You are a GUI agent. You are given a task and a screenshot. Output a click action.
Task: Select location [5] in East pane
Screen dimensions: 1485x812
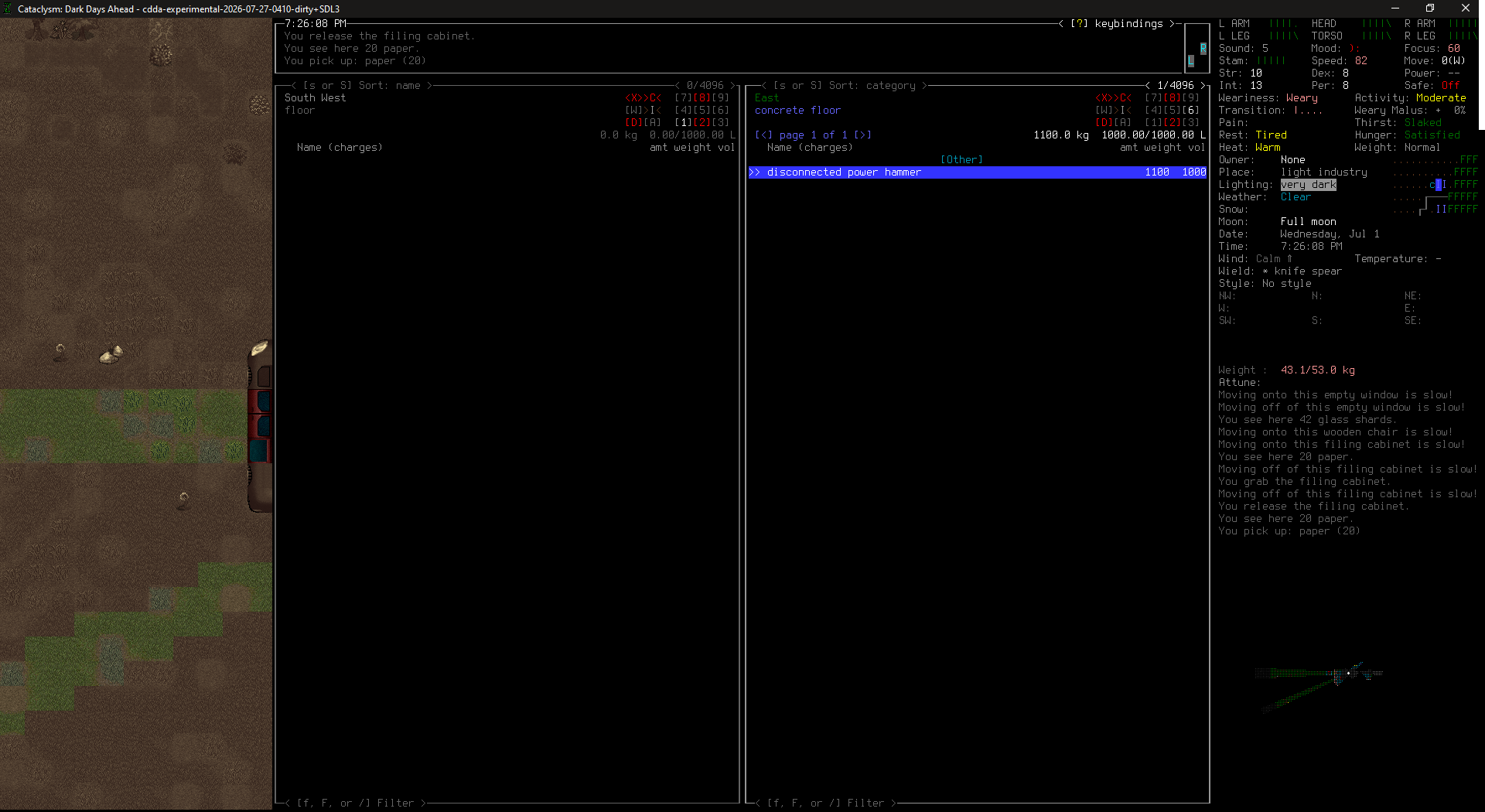(x=1172, y=111)
